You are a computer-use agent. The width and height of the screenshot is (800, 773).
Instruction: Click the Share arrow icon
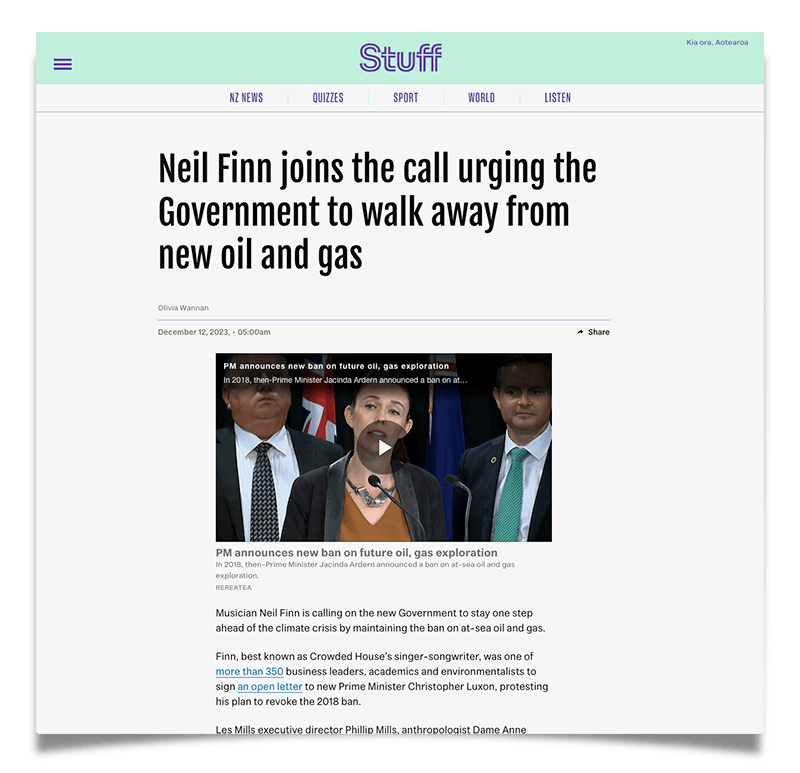580,332
